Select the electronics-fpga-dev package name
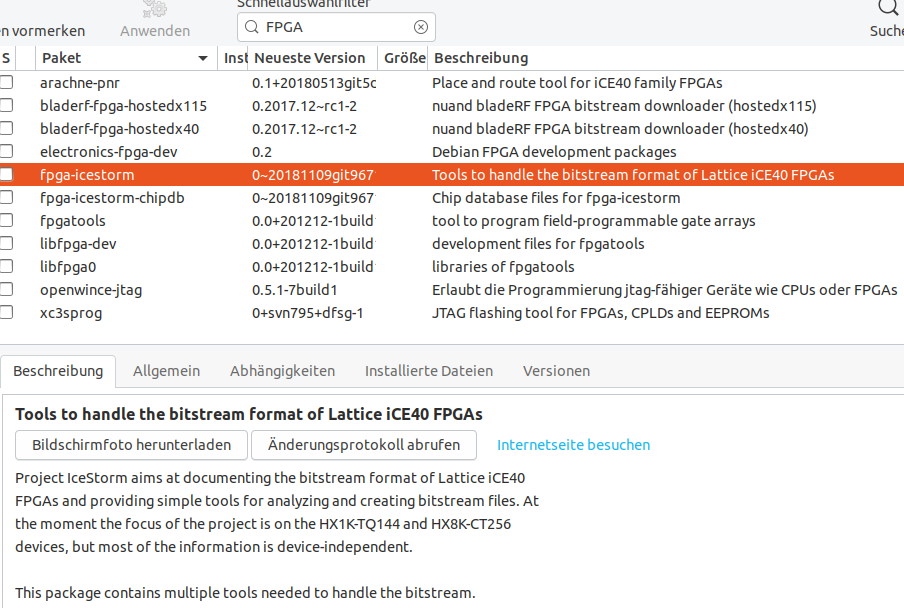The height and width of the screenshot is (608, 904). [108, 152]
